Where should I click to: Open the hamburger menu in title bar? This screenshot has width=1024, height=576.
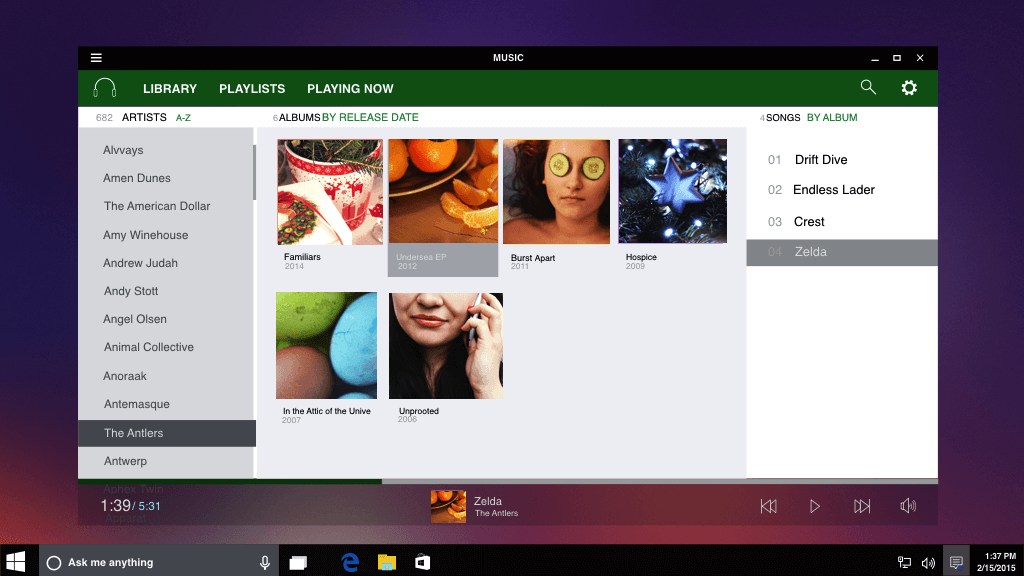click(x=96, y=58)
